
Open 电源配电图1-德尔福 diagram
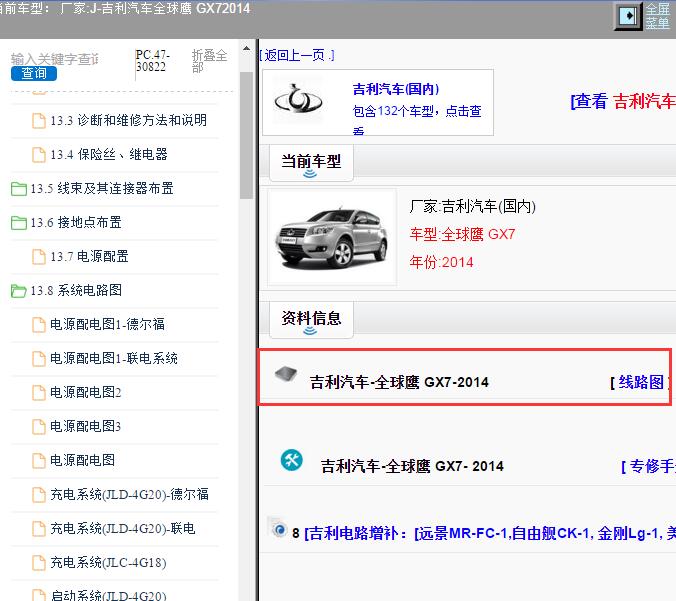pyautogui.click(x=107, y=324)
